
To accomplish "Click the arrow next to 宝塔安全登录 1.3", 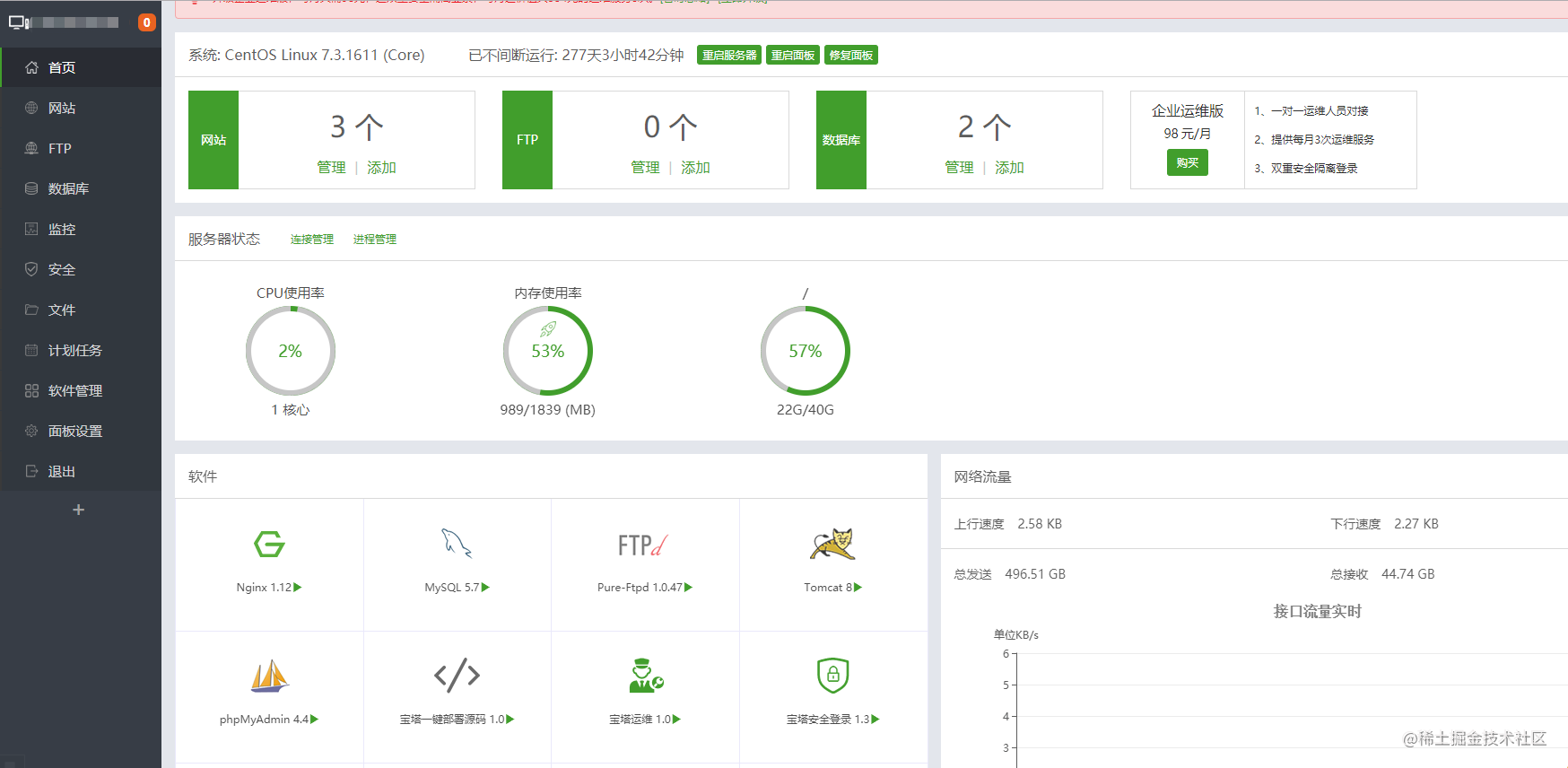I will [x=875, y=720].
